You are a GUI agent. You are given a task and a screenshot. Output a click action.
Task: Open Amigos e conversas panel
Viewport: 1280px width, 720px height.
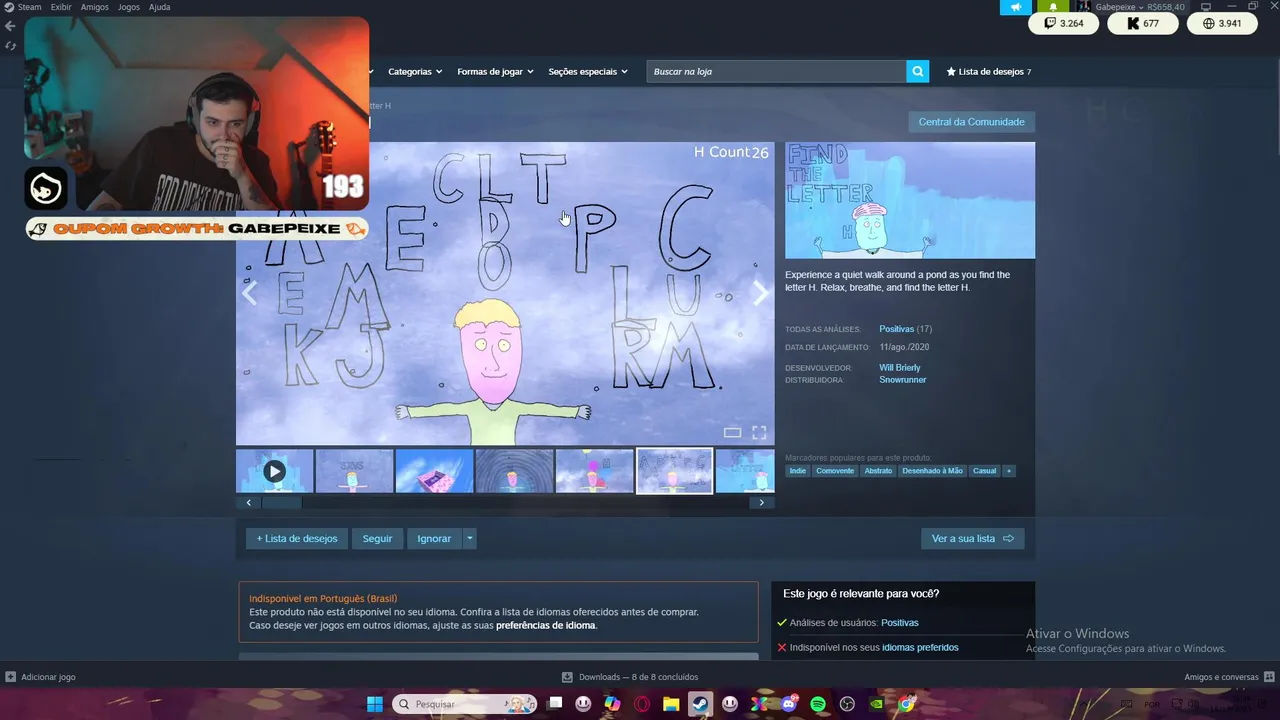(x=1229, y=677)
